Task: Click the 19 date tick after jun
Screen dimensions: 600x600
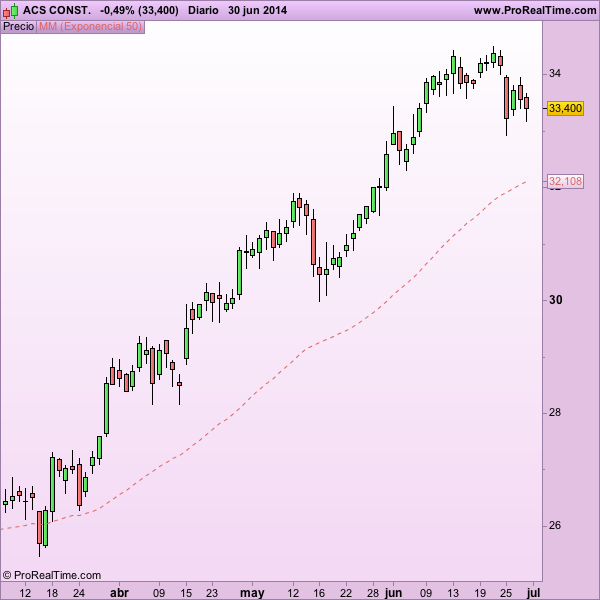Action: pos(479,593)
